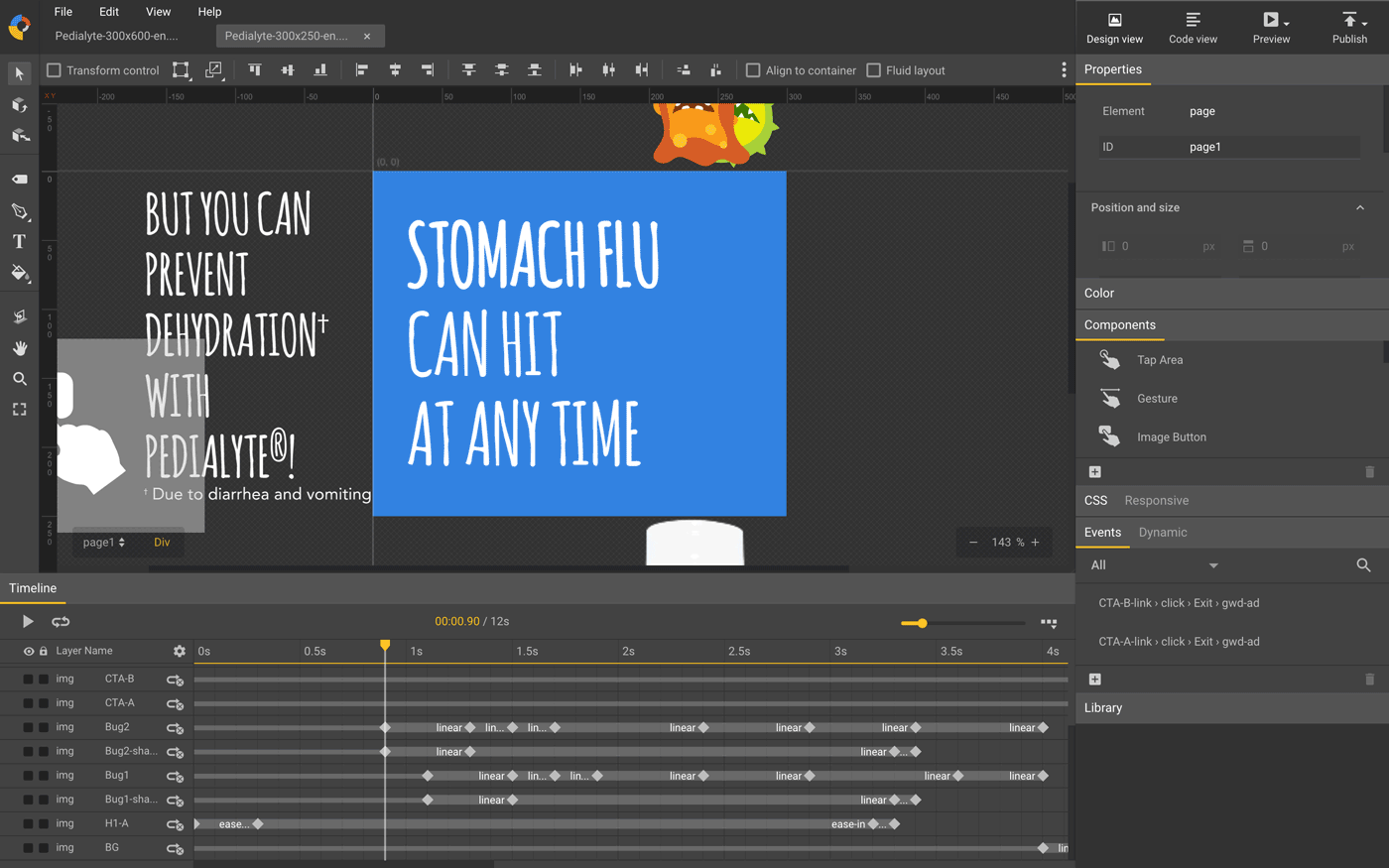Image resolution: width=1389 pixels, height=868 pixels.
Task: Toggle lock of the CTA-A layer
Action: pos(44,703)
